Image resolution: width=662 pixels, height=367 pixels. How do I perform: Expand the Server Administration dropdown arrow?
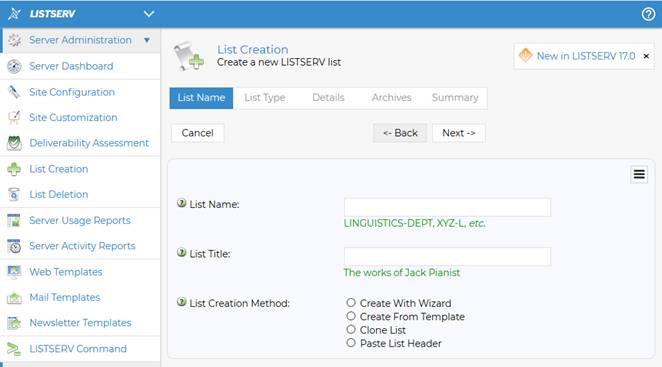pos(147,40)
